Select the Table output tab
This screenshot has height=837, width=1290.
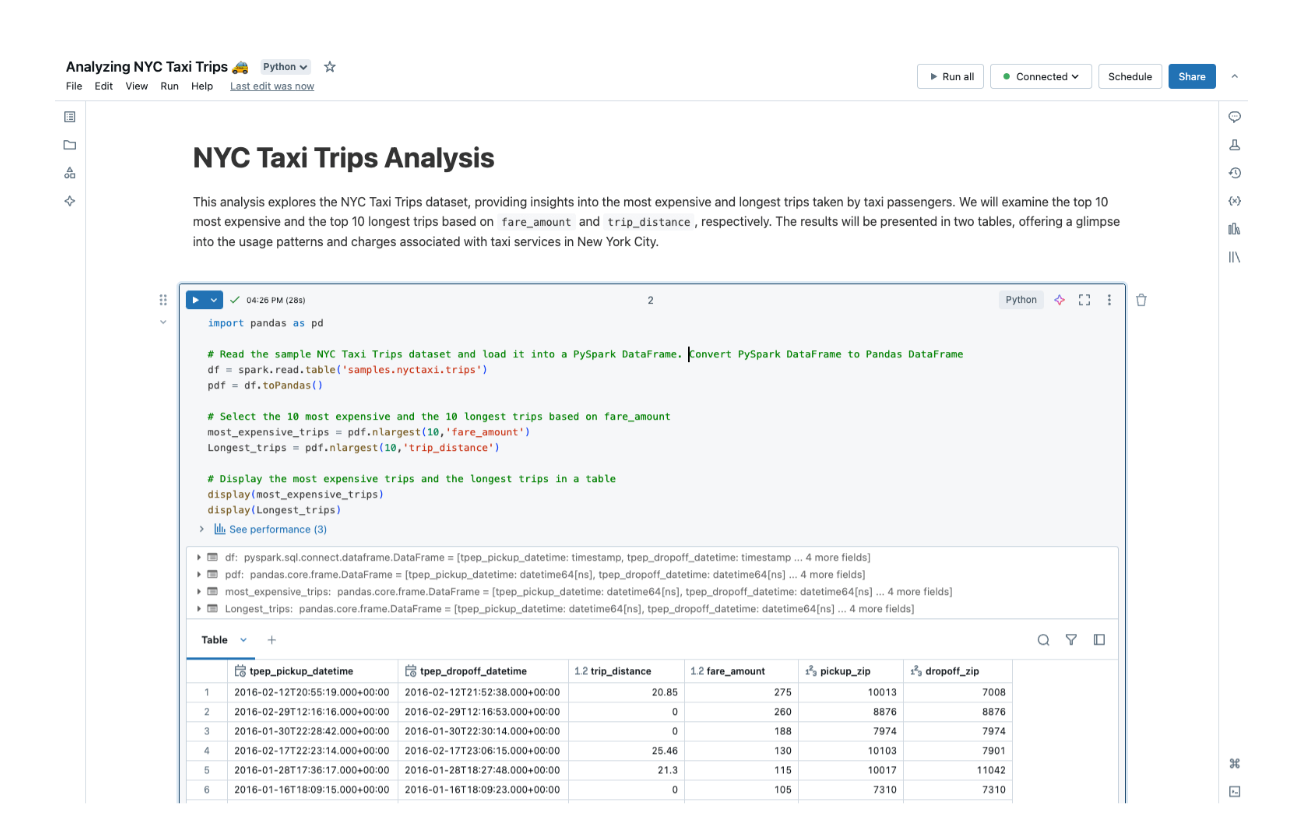(215, 640)
